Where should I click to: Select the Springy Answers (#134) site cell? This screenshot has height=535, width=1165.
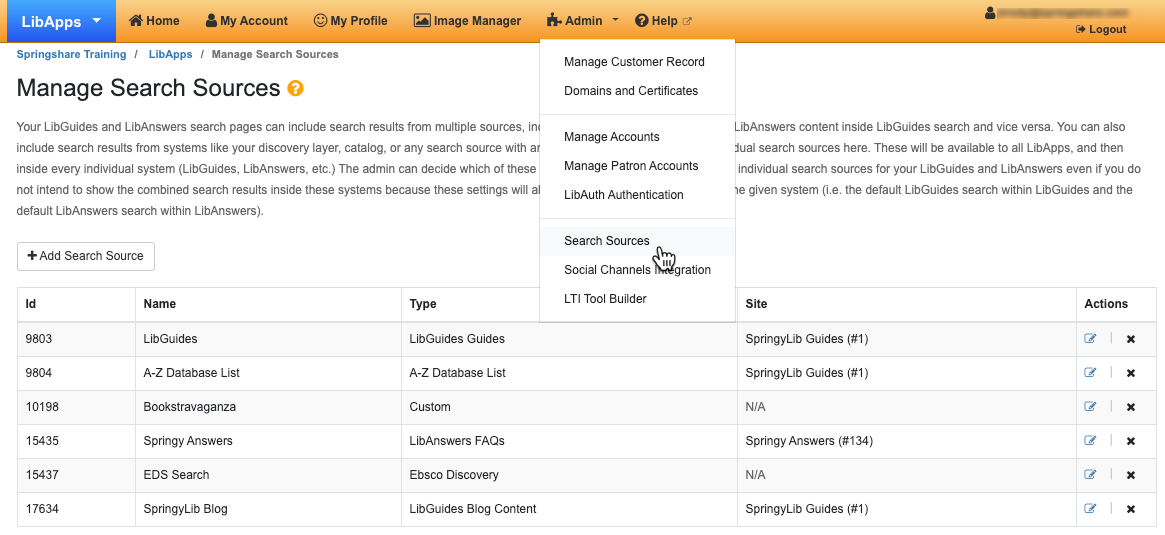coord(906,441)
